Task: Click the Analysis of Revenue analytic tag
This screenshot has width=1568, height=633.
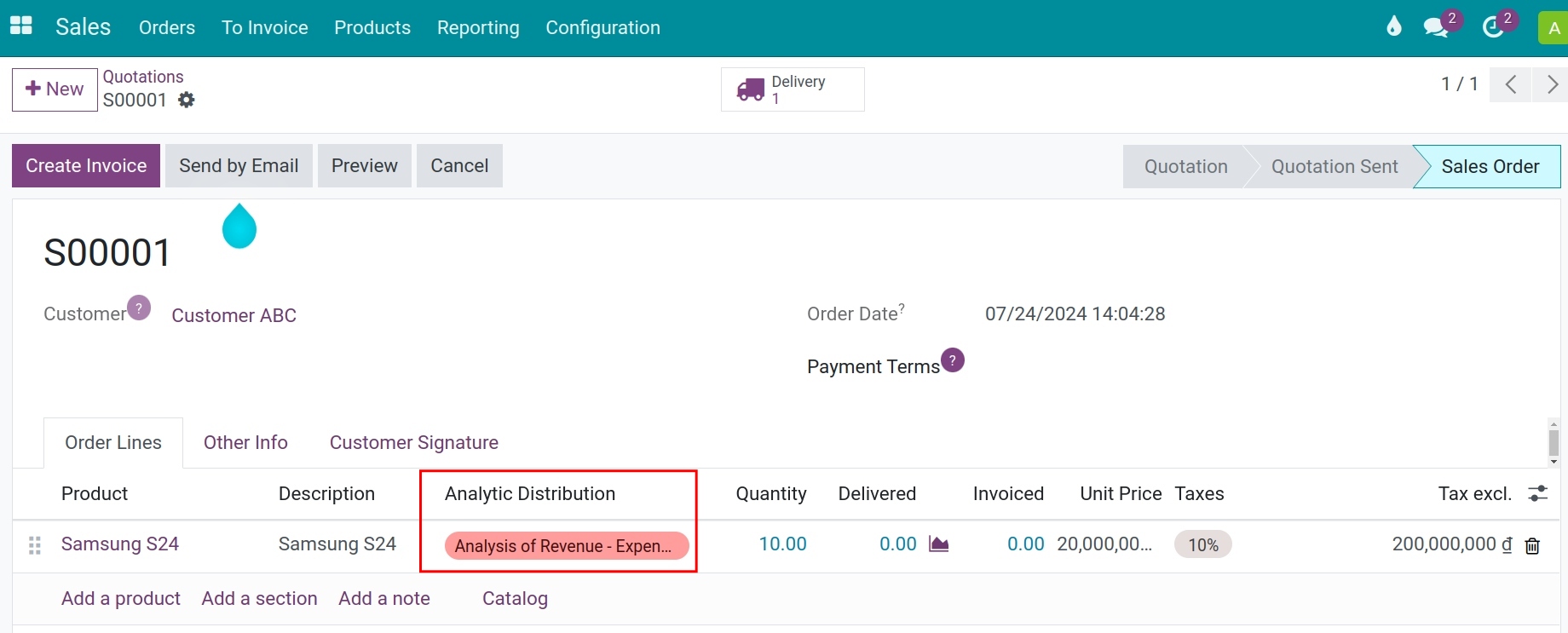Action: 567,545
